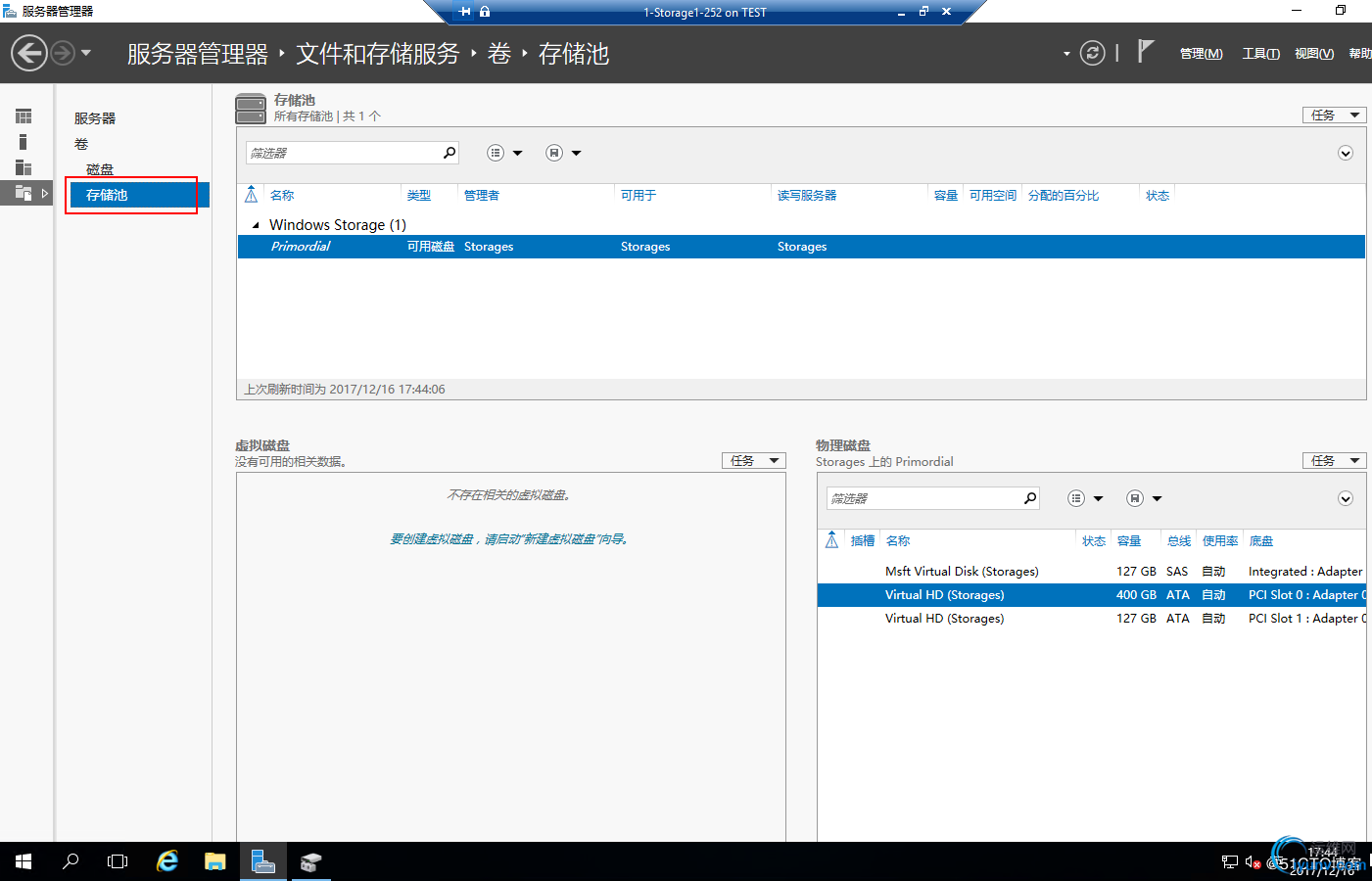The height and width of the screenshot is (881, 1372).
Task: Open 任务 dropdown for 虚拟磁盘 section
Action: tap(754, 461)
